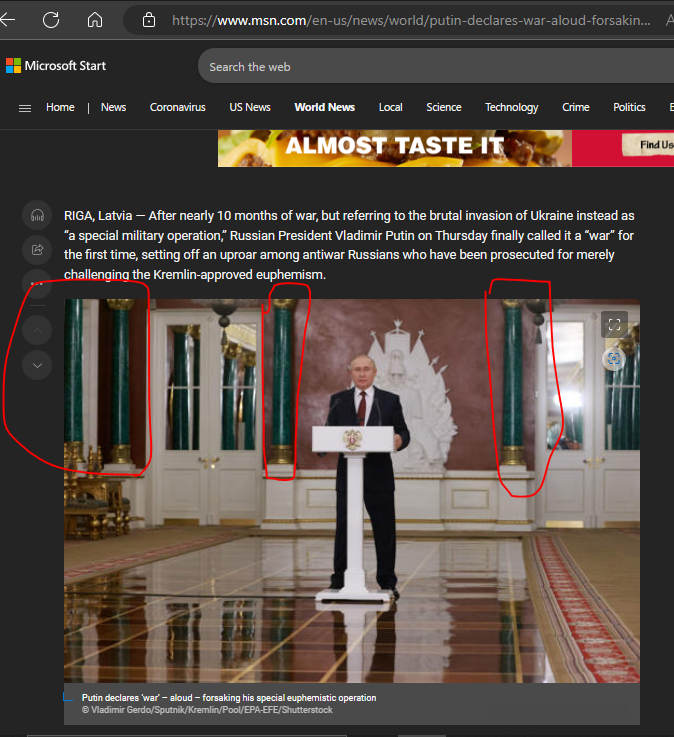
Task: Click Find Us button in ad
Action: tap(649, 145)
